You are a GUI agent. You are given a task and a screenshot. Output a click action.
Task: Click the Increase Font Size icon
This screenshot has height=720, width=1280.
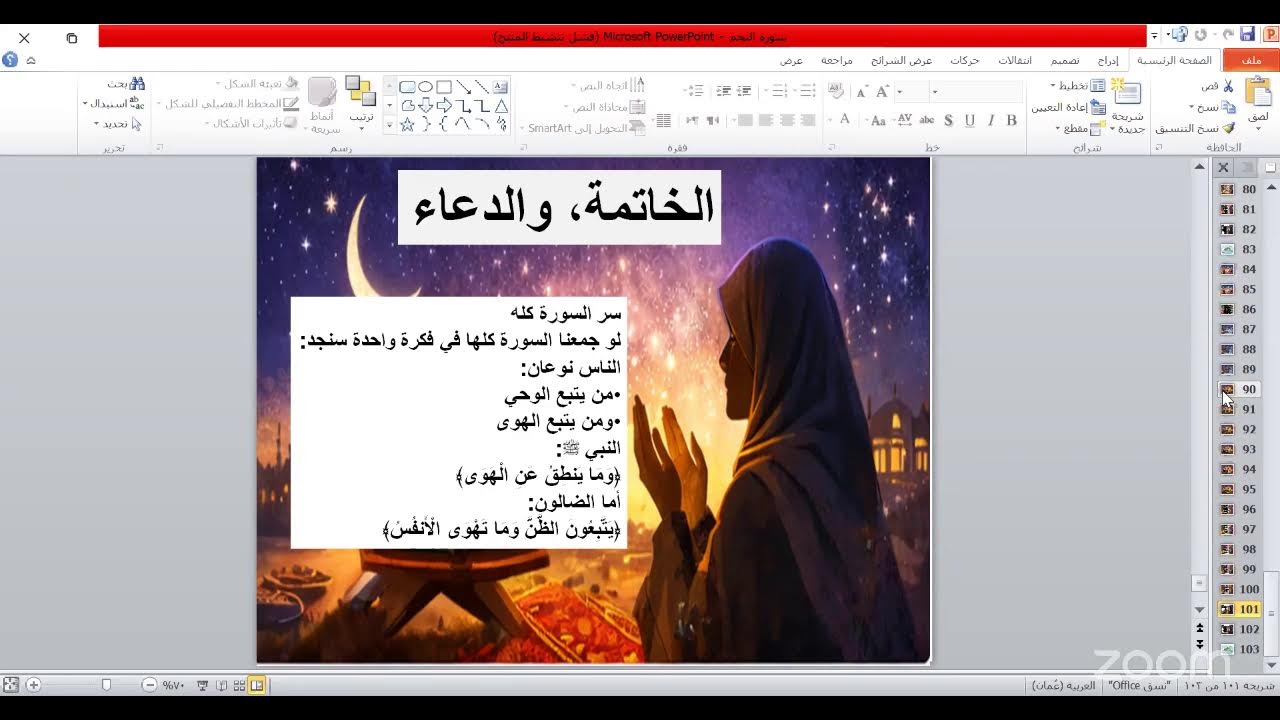click(882, 91)
